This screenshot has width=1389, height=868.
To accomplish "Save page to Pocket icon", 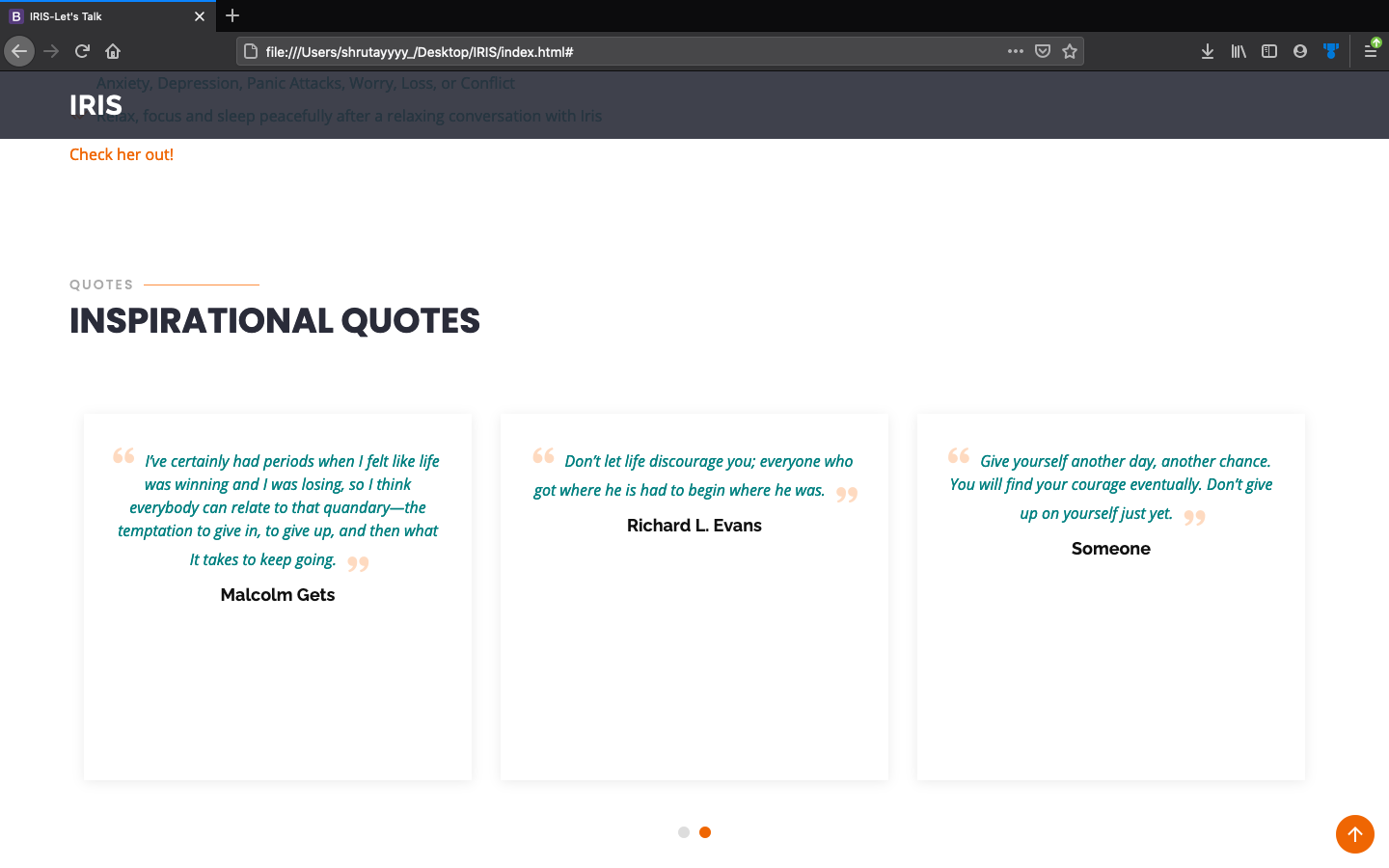I will (x=1043, y=51).
